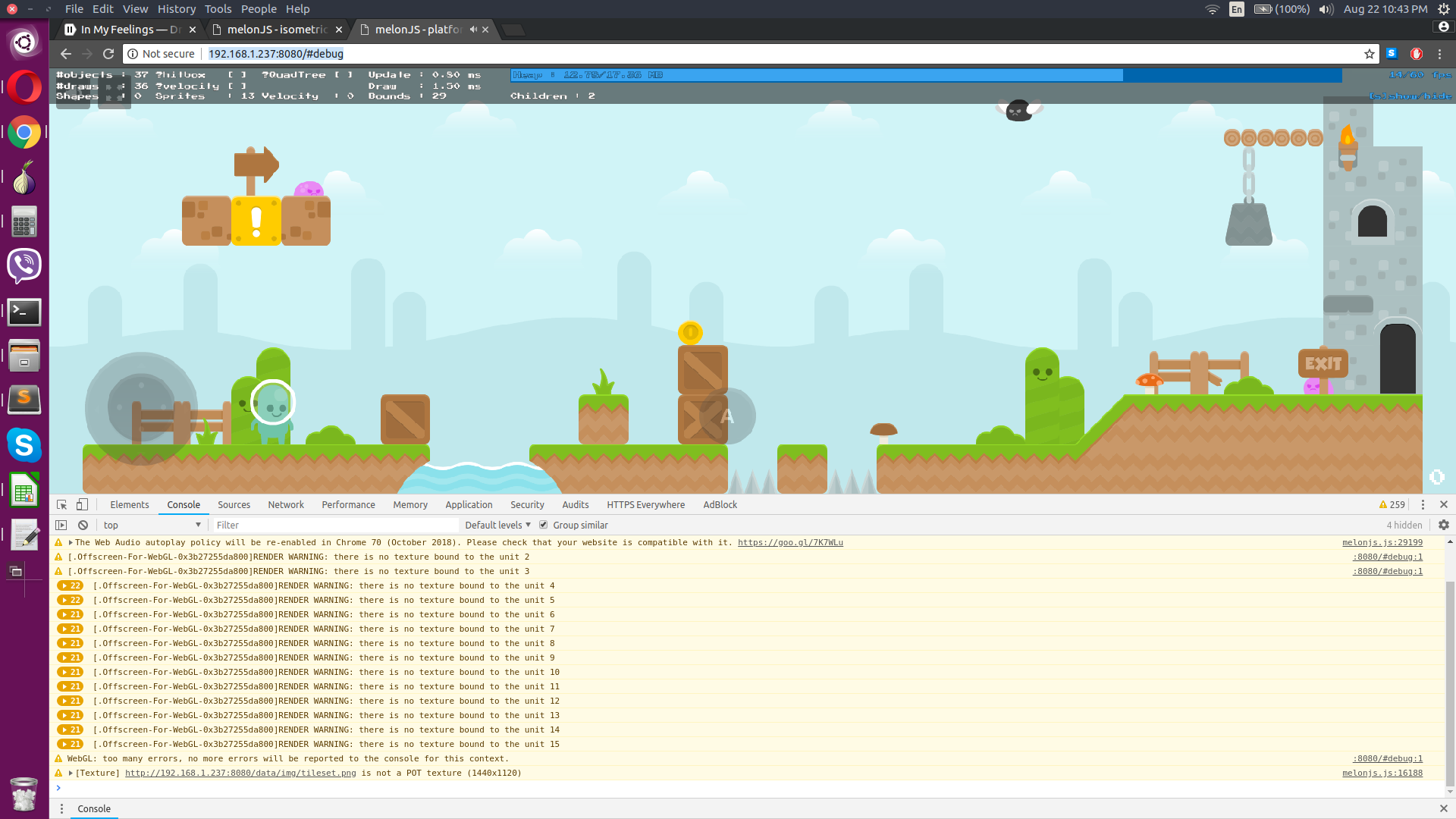Click the 259 warnings counter
Viewport: 1456px width, 819px height.
tap(1392, 504)
